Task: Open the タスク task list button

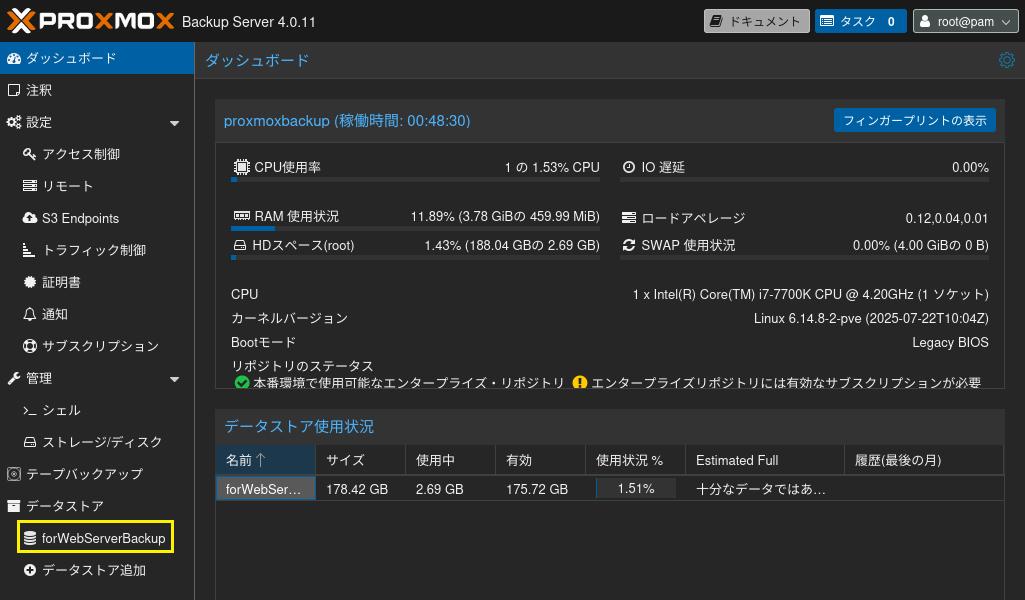Action: pos(860,21)
